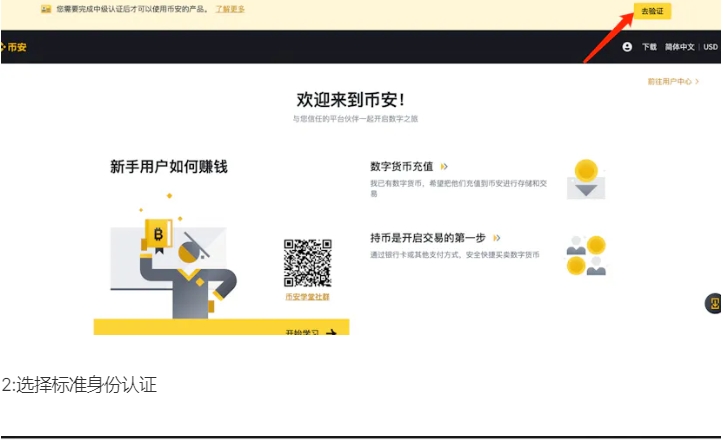Open the 了解更多 learn more link
This screenshot has width=724, height=440.
230,9
